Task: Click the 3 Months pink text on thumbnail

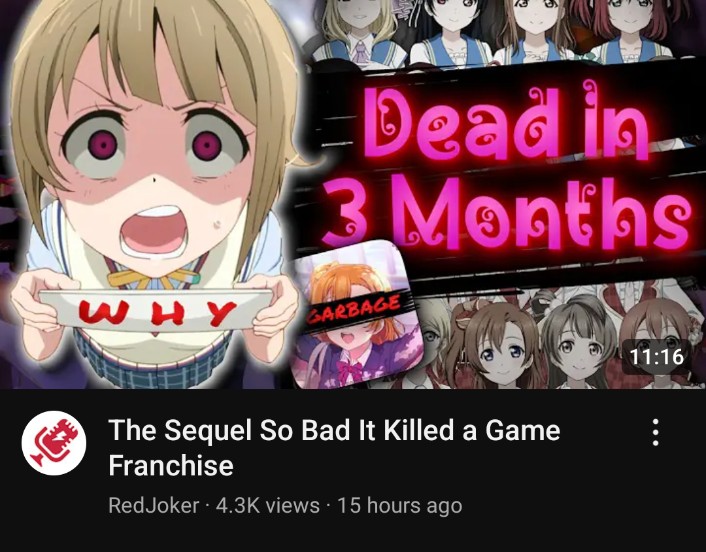Action: [506, 213]
